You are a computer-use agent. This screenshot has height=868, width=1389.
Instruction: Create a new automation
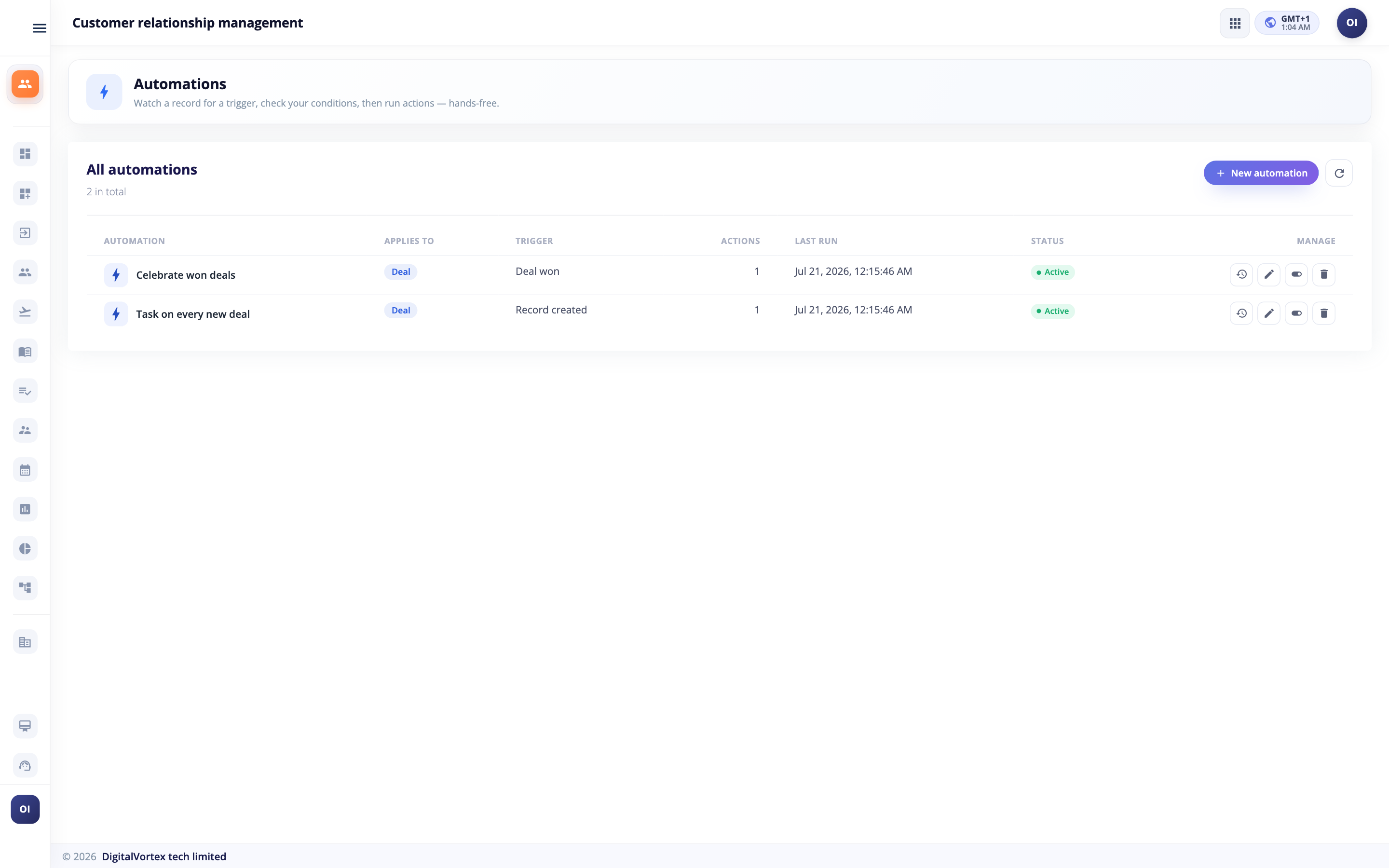[x=1260, y=173]
